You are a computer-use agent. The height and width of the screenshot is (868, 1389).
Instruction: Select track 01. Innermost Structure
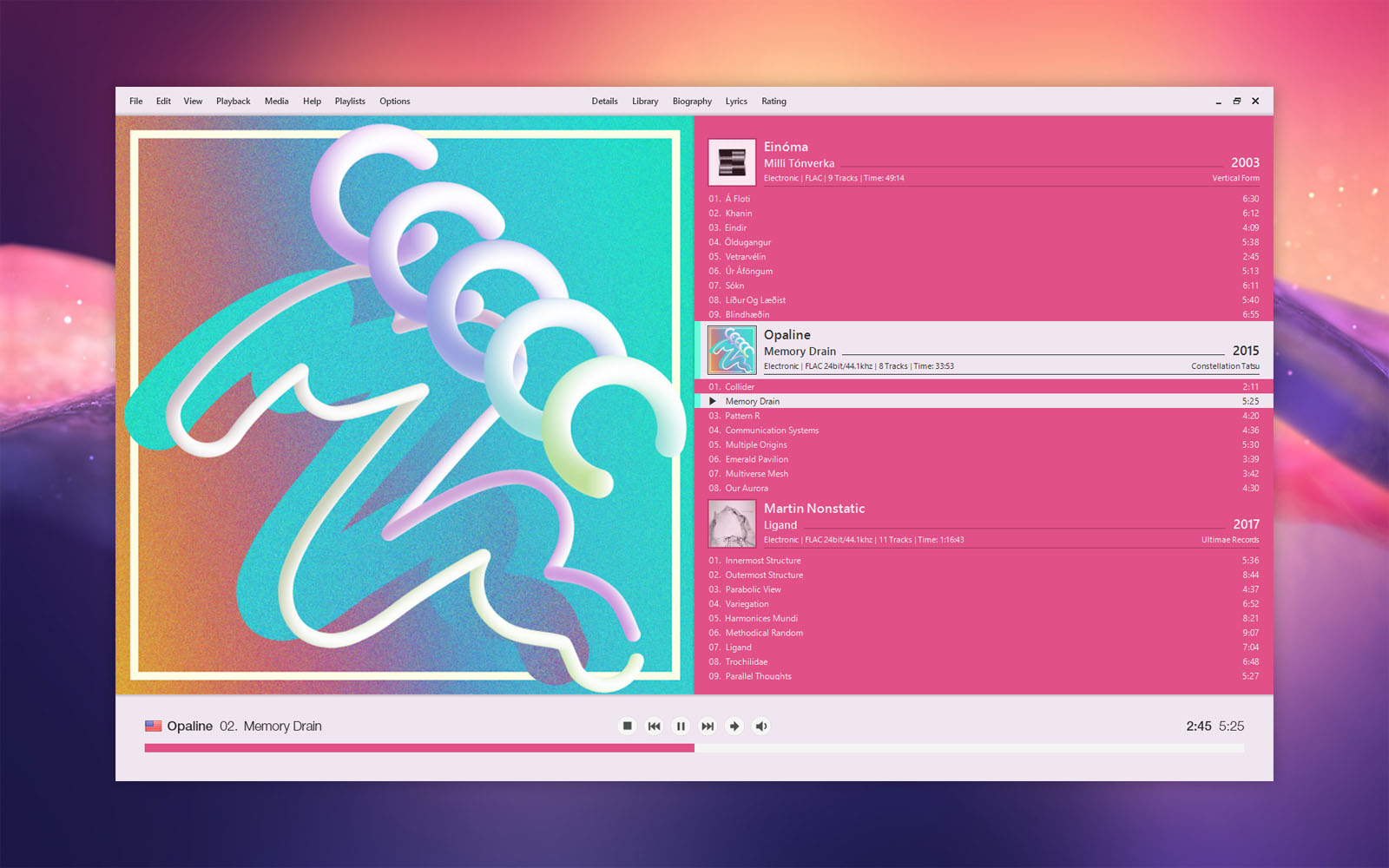(x=984, y=561)
